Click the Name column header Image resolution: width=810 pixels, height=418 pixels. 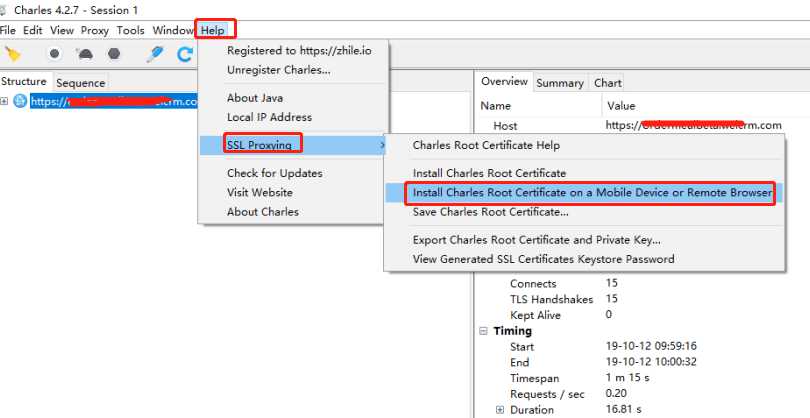pos(495,106)
